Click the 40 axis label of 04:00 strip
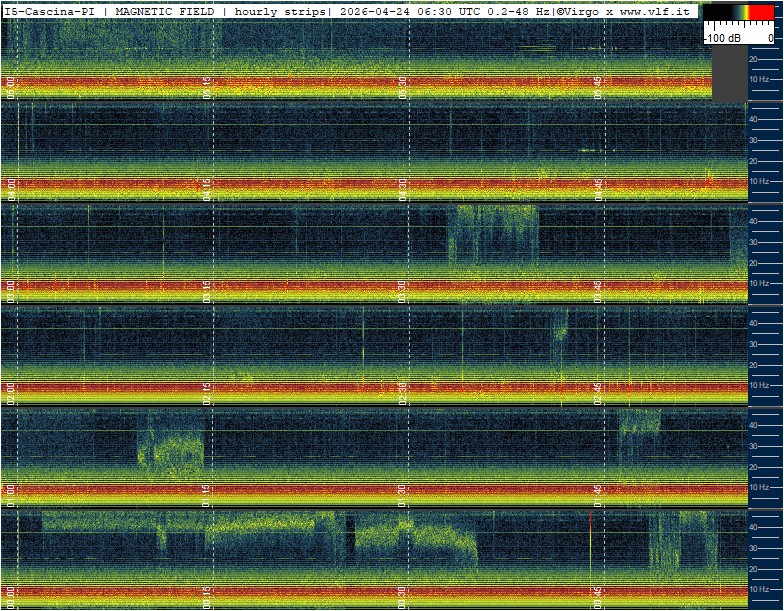 [753, 119]
